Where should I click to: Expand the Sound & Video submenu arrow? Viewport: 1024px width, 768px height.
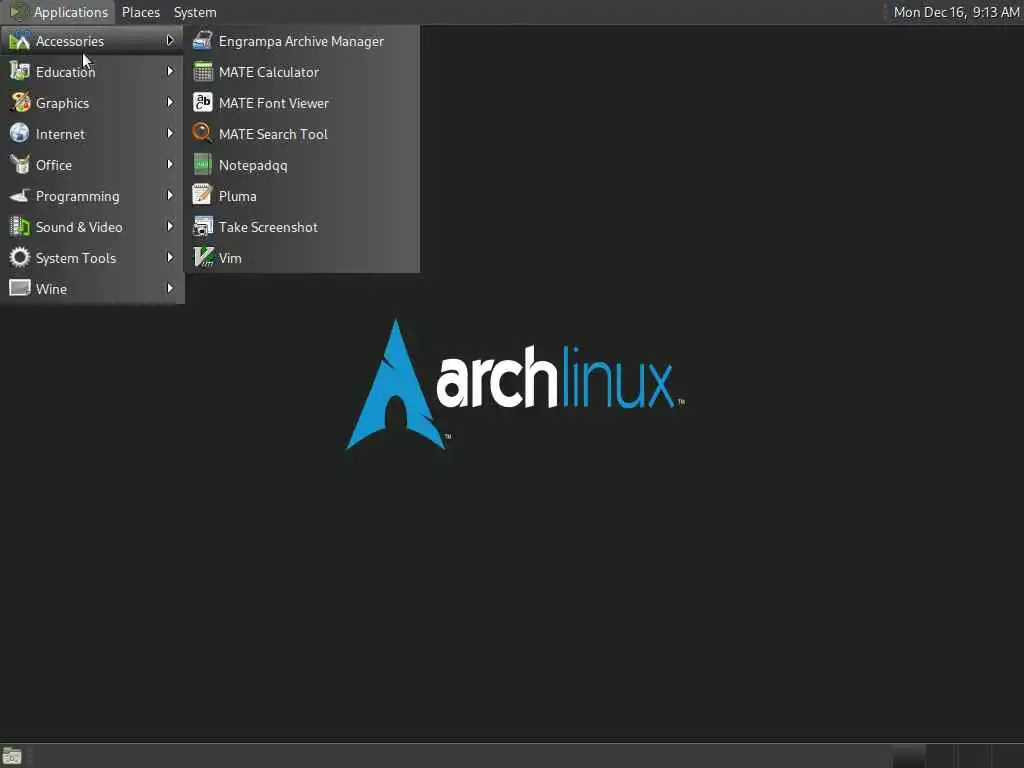(x=170, y=227)
